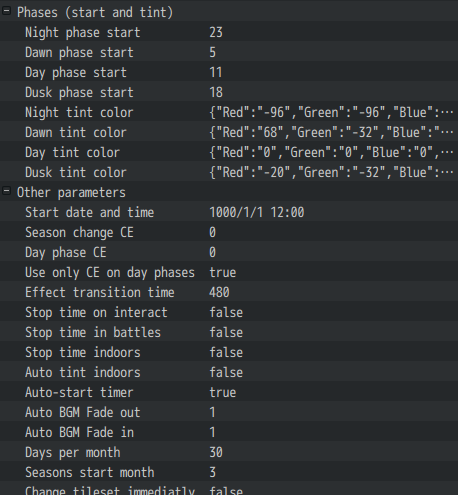Click the Seasons start month parameter
458x495 pixels.
(90, 472)
